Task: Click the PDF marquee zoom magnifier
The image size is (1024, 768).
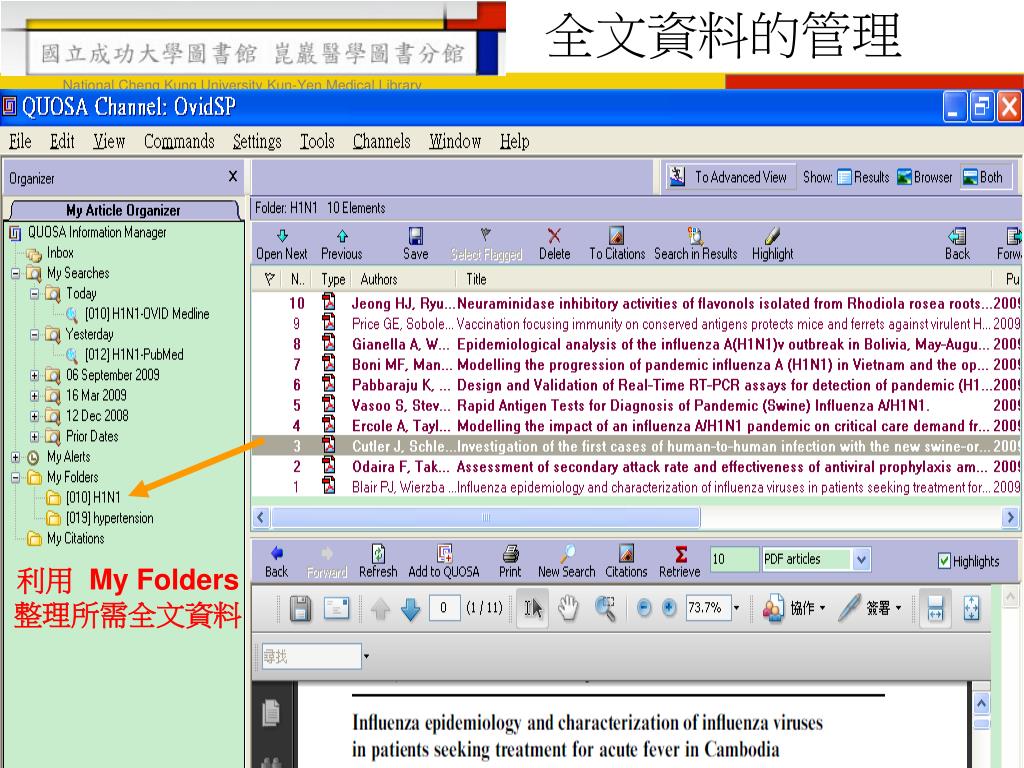Action: tap(605, 608)
